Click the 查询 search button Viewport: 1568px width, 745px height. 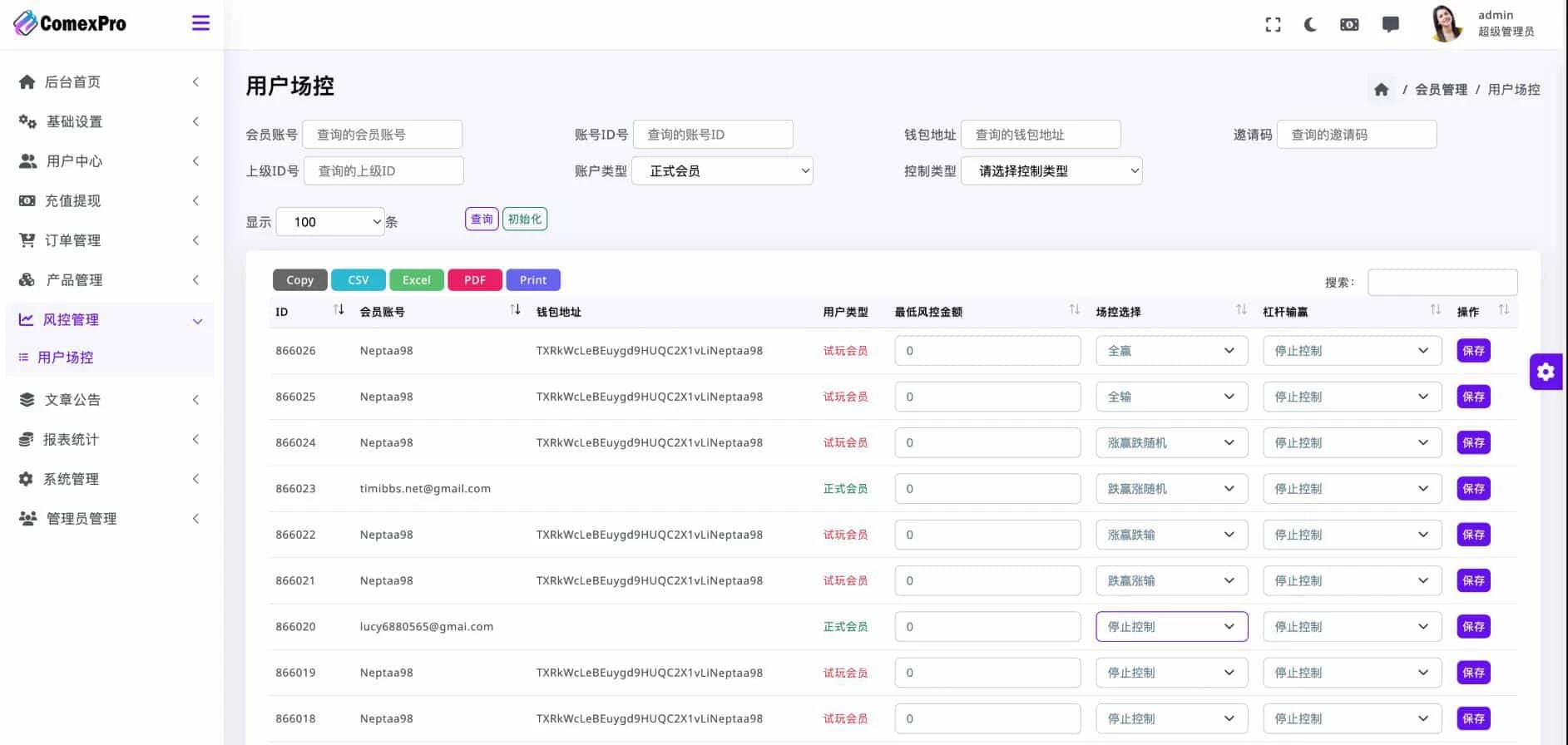[482, 220]
